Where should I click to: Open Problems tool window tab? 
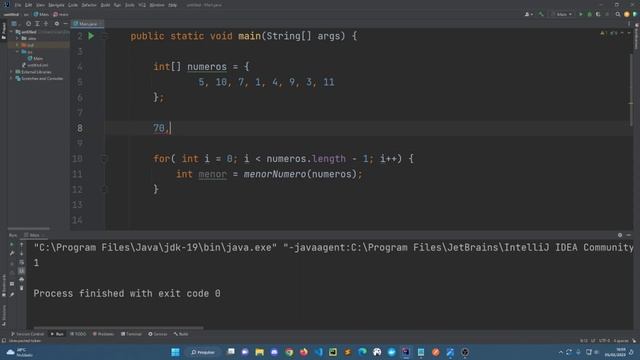tap(103, 334)
